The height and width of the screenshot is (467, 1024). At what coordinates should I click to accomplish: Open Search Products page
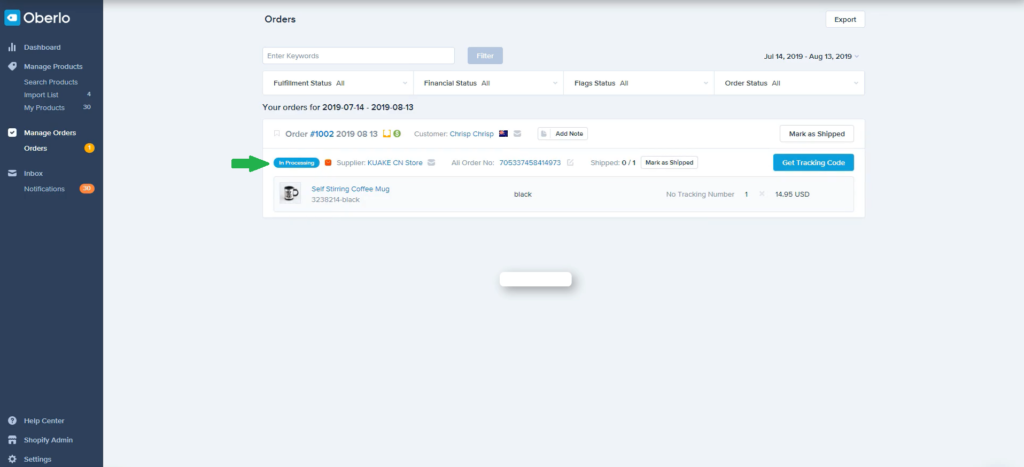click(51, 82)
